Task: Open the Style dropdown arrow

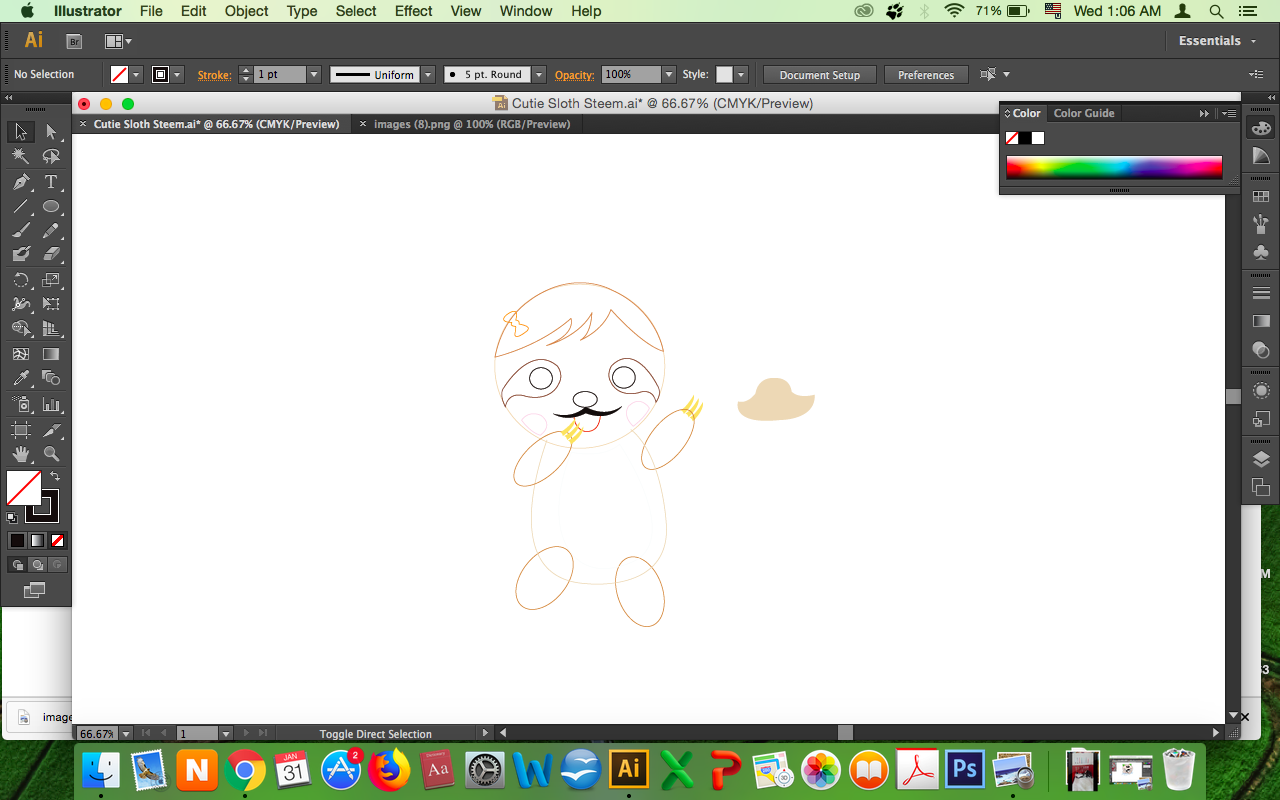Action: pos(740,75)
